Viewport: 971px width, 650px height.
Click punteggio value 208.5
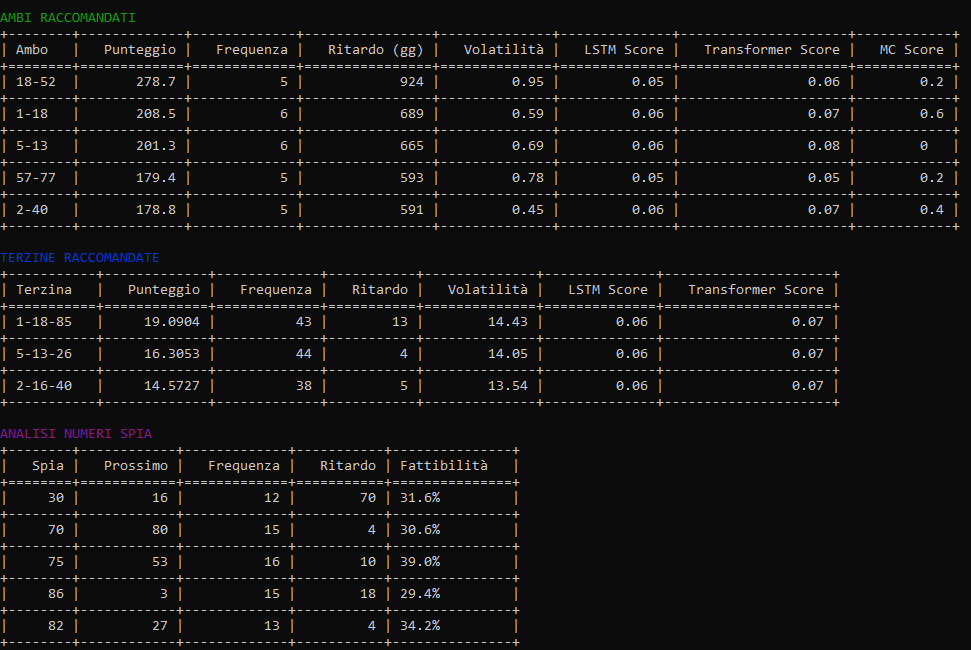[156, 114]
